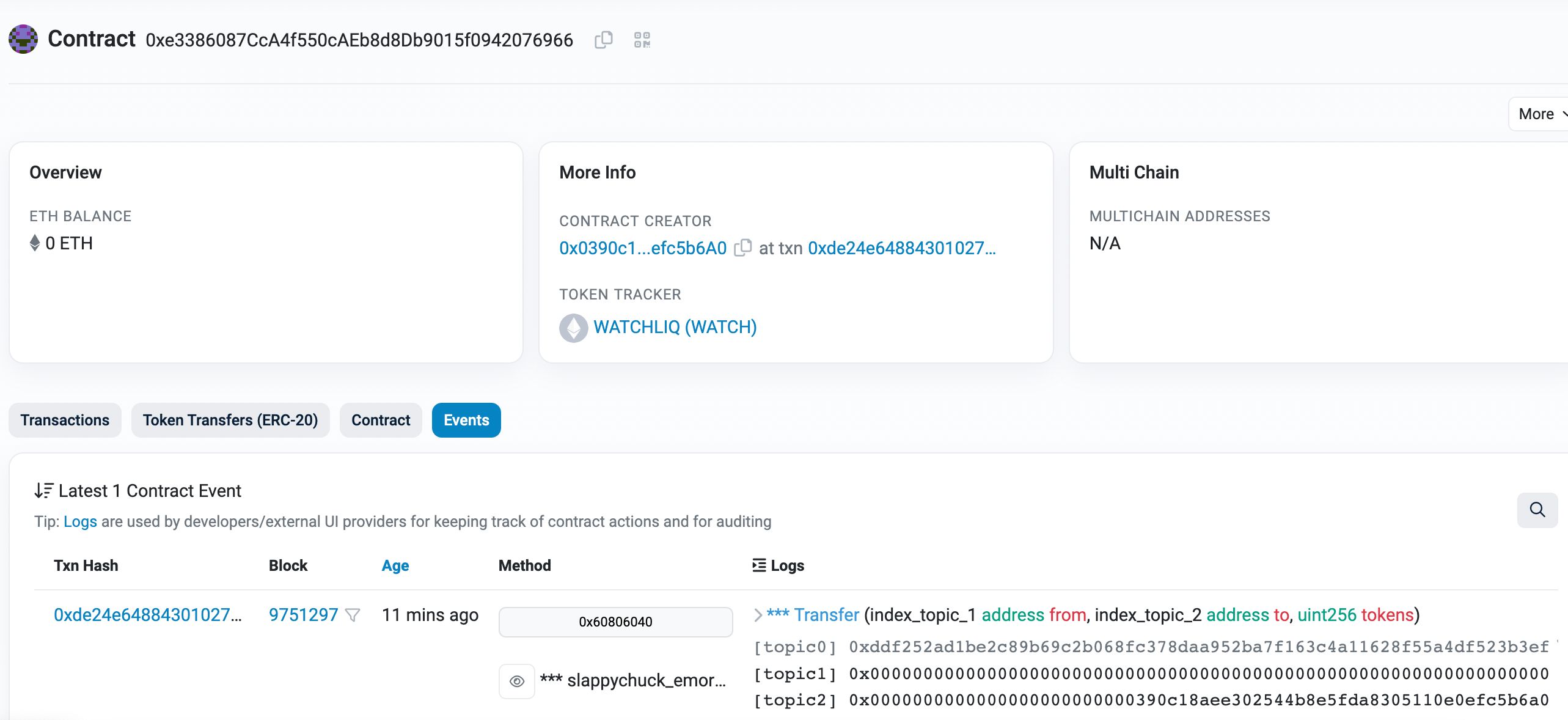This screenshot has height=720, width=1568.
Task: Open creation txn 0xde24e64884301027 in More Info
Action: click(x=902, y=248)
